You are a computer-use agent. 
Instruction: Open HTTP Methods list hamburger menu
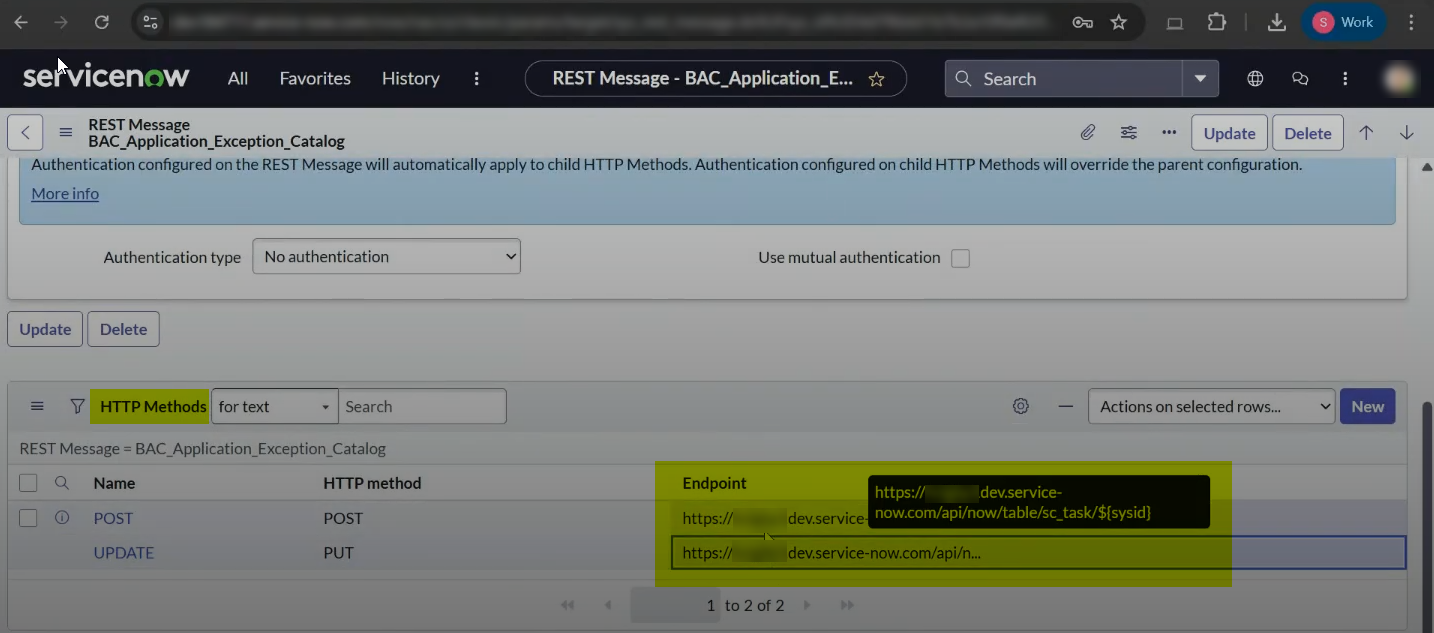point(37,406)
